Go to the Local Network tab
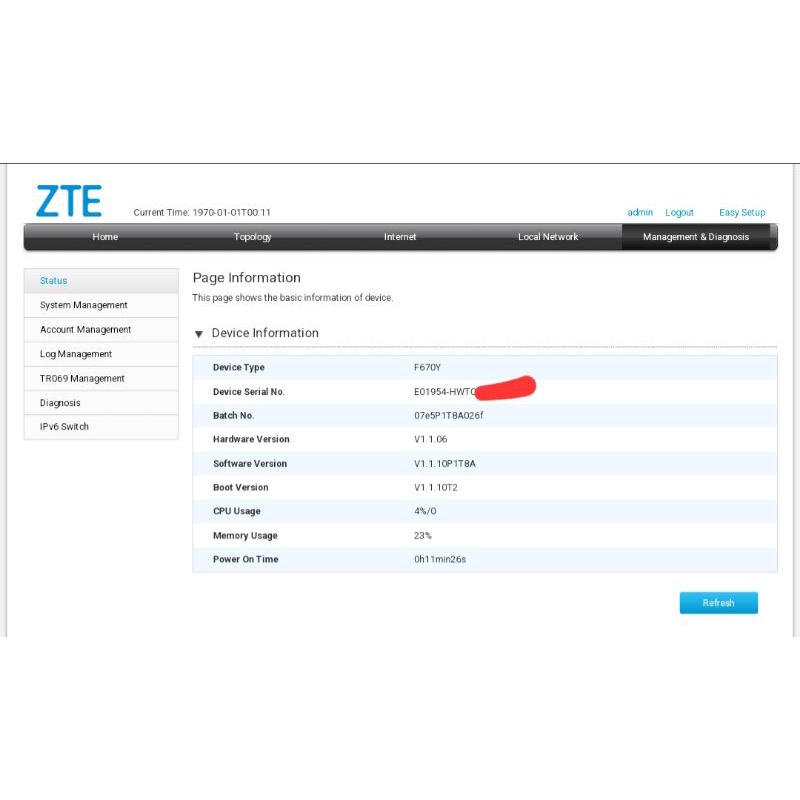800x800 pixels. coord(548,237)
